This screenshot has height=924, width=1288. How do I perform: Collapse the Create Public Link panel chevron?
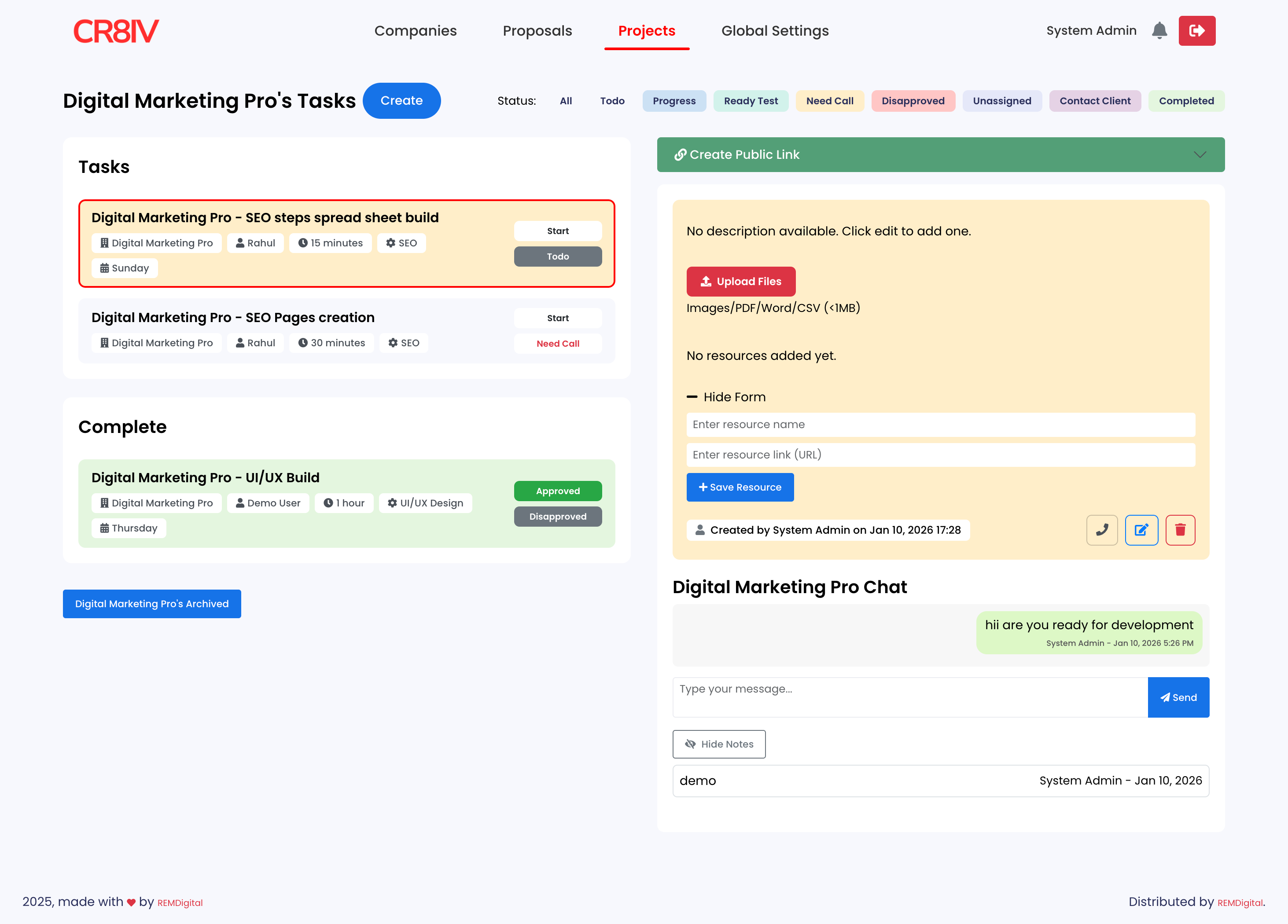[x=1200, y=154]
